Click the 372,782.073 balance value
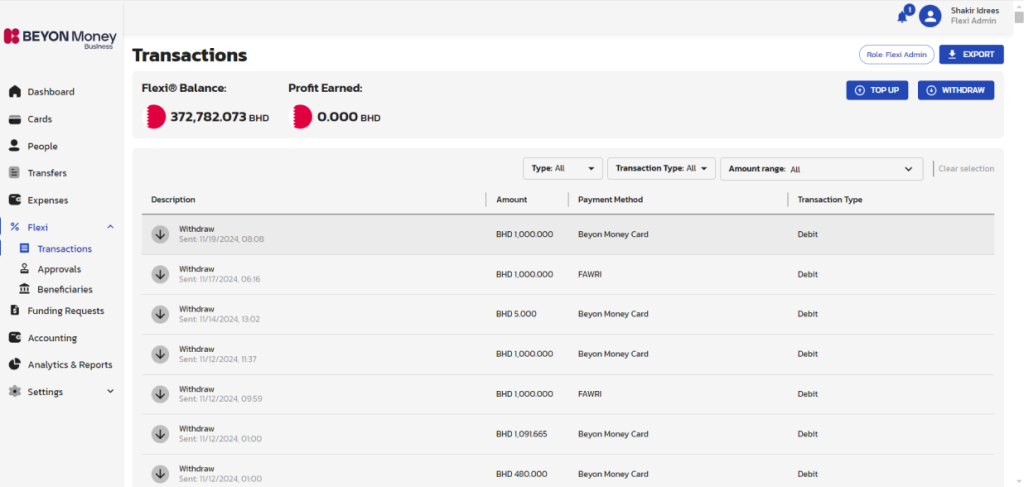This screenshot has width=1024, height=487. (208, 117)
